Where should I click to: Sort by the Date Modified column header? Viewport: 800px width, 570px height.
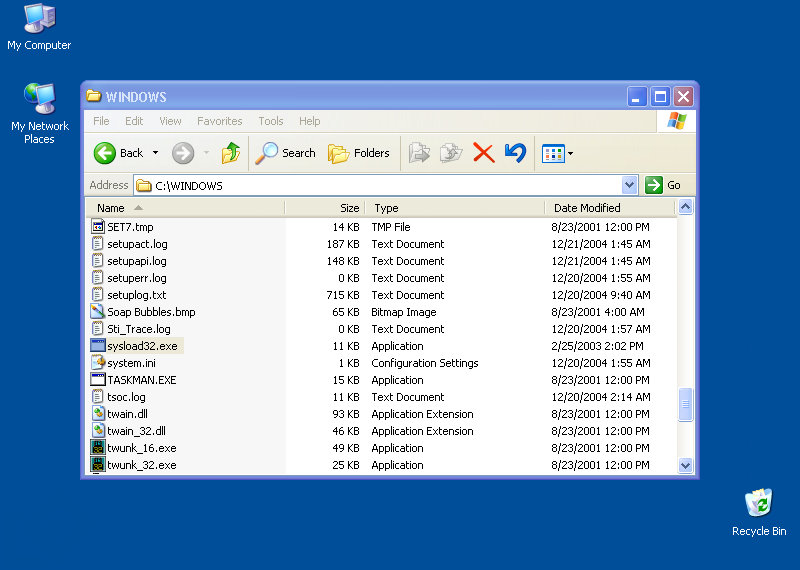[x=610, y=208]
